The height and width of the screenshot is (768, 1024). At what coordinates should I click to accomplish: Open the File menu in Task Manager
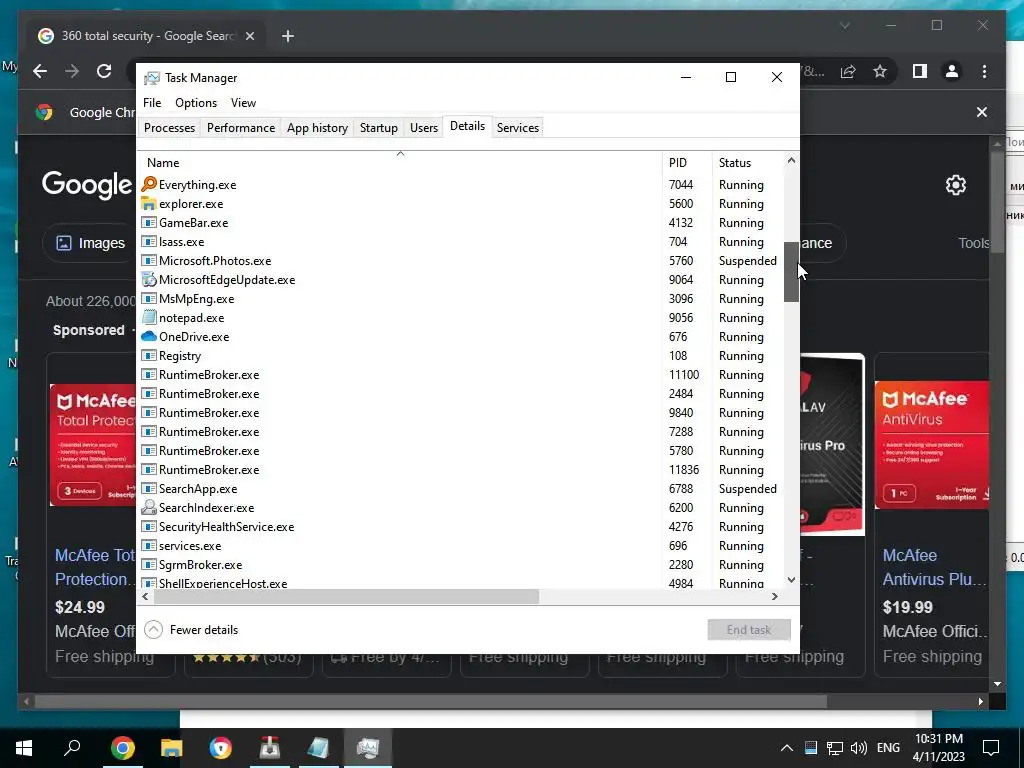pyautogui.click(x=152, y=103)
